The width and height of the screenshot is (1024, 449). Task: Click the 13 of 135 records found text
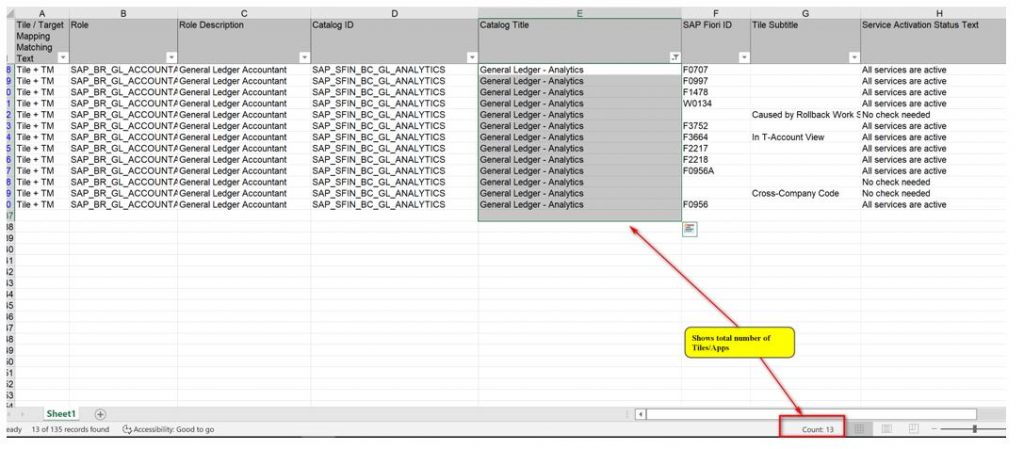[71, 429]
